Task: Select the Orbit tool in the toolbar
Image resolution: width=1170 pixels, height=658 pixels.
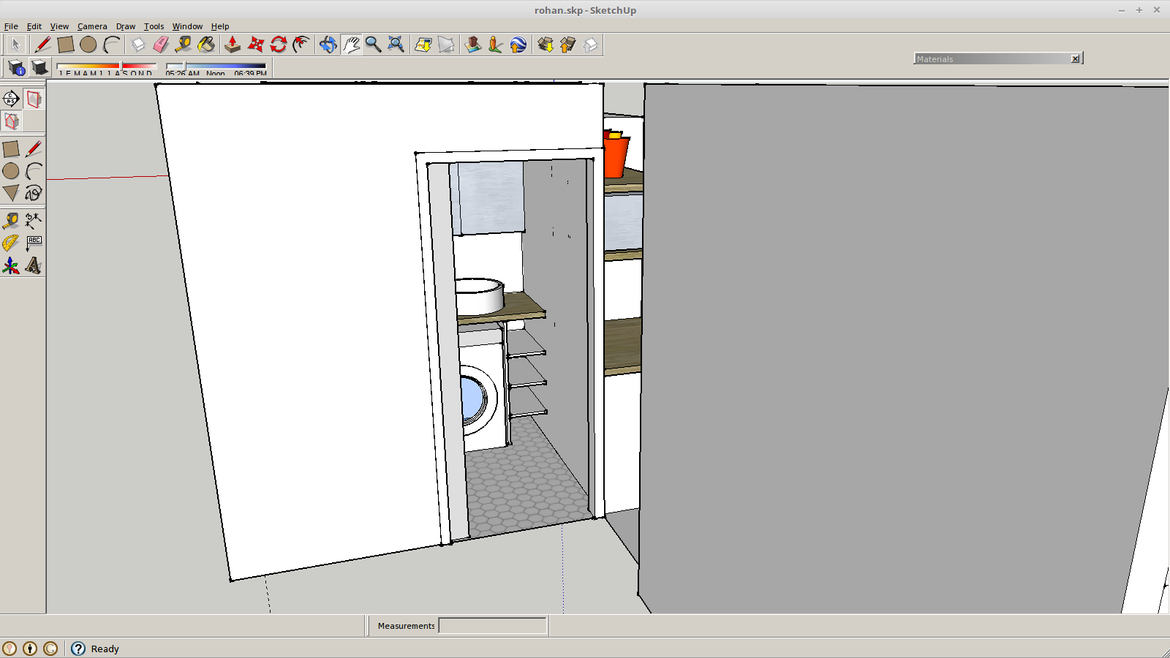Action: click(327, 44)
